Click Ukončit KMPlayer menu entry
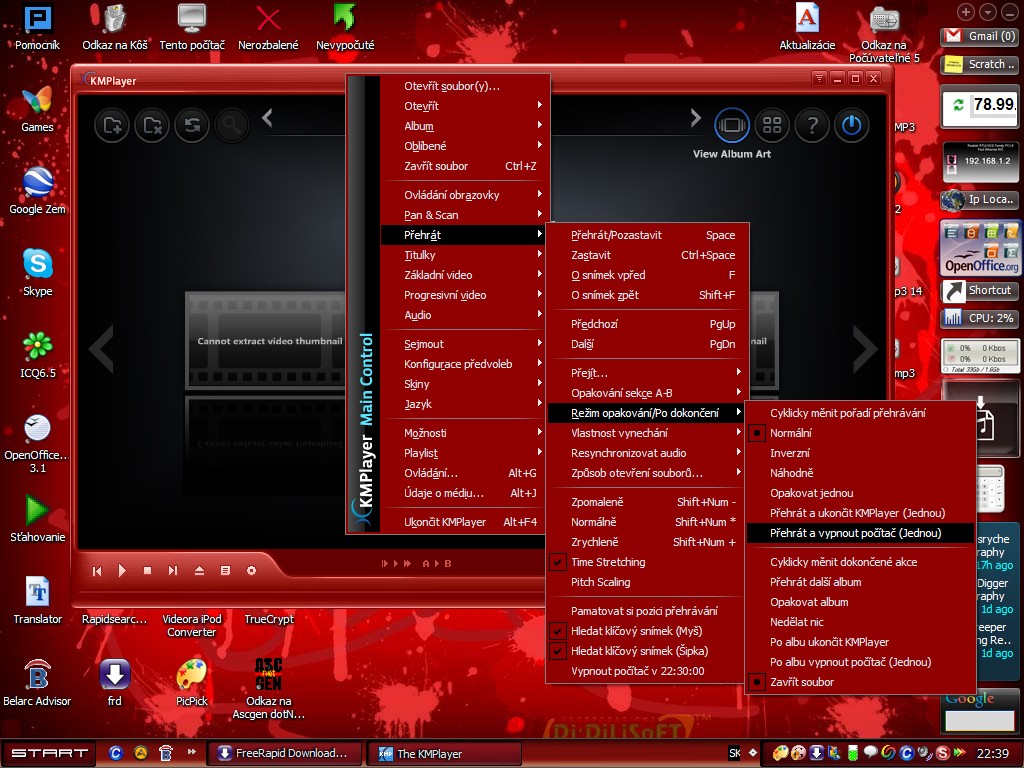1024x768 pixels. point(445,522)
